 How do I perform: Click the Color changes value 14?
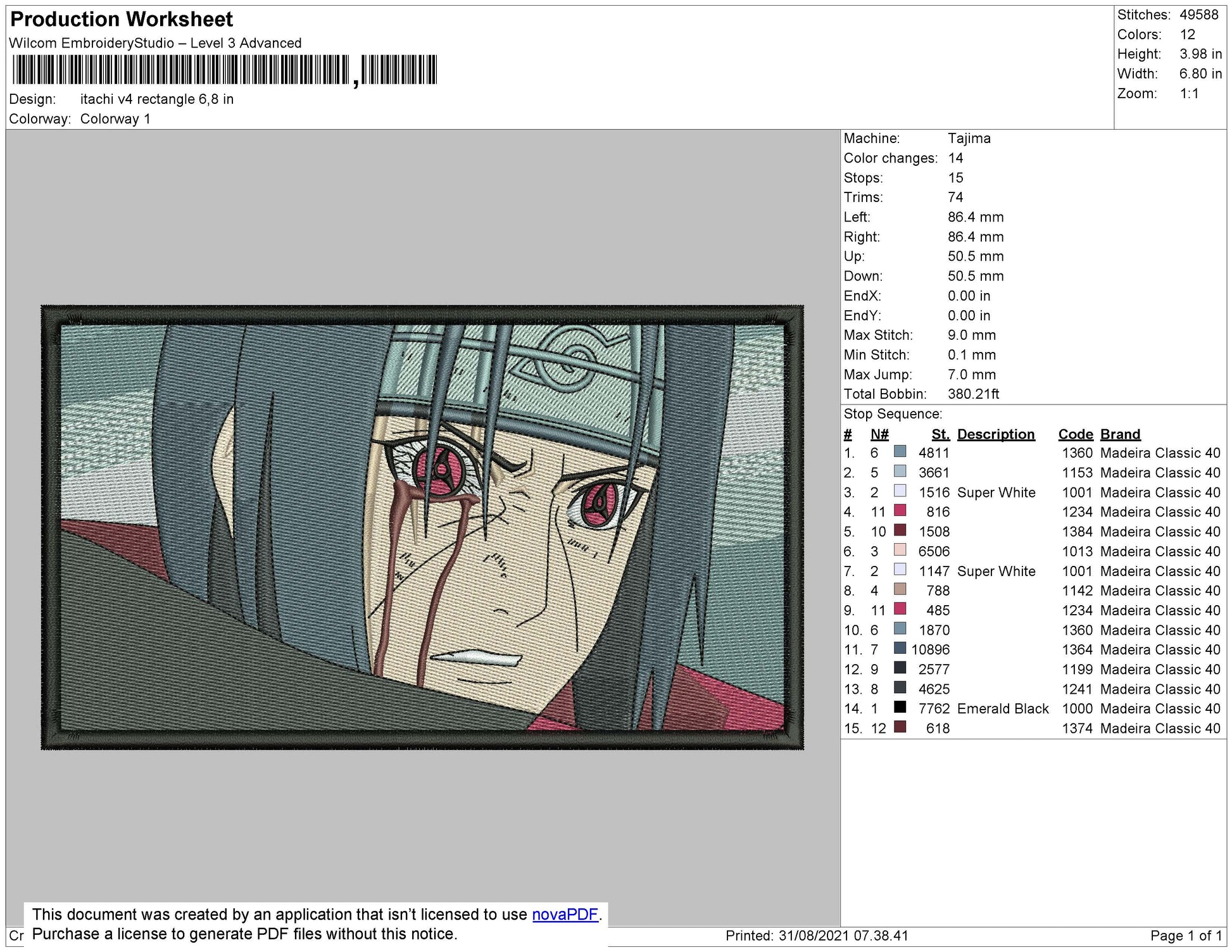tap(955, 158)
